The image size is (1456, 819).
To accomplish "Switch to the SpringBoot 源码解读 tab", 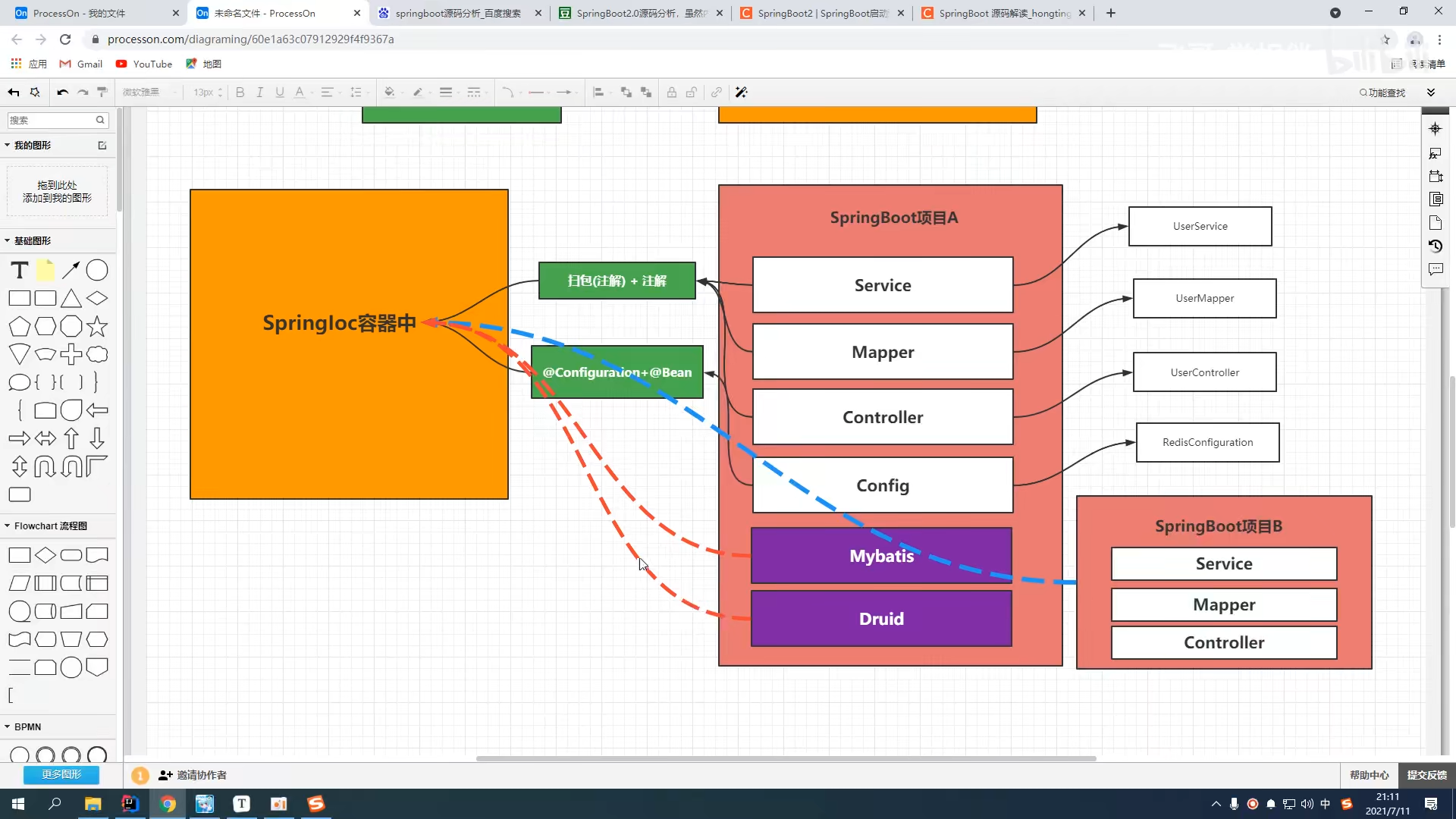I will 1003,13.
